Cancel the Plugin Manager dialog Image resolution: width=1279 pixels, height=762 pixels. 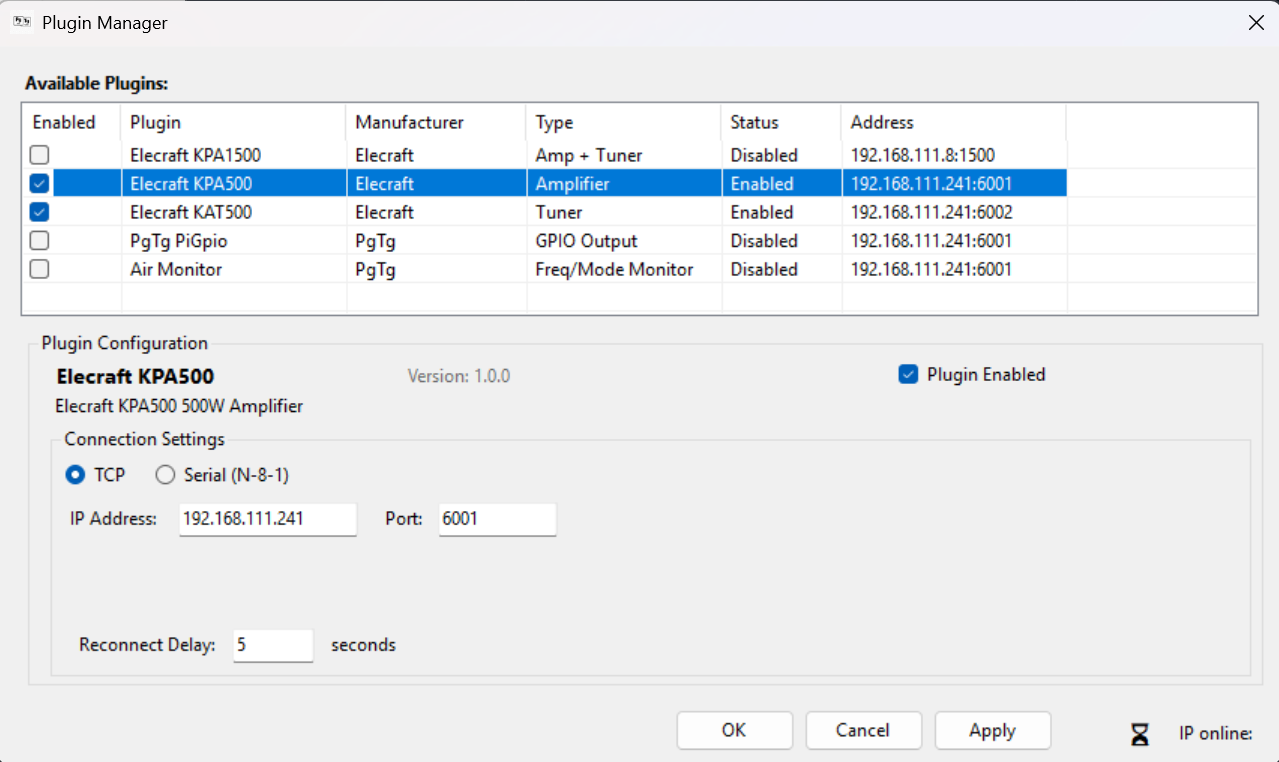point(863,730)
